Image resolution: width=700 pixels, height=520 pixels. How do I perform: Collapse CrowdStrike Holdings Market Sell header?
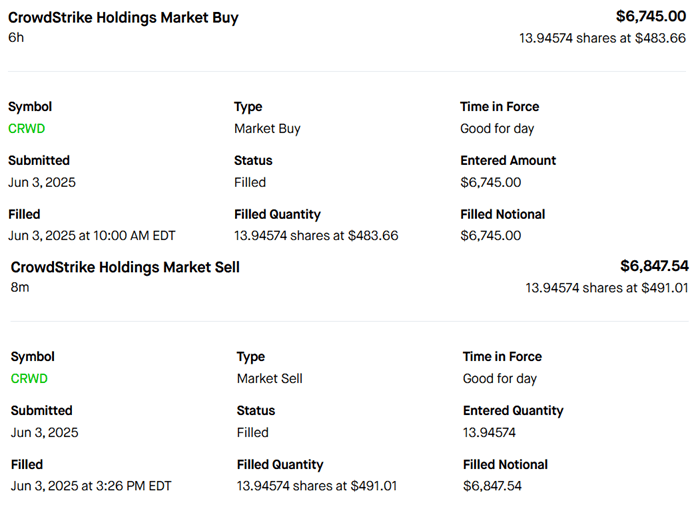pyautogui.click(x=125, y=267)
